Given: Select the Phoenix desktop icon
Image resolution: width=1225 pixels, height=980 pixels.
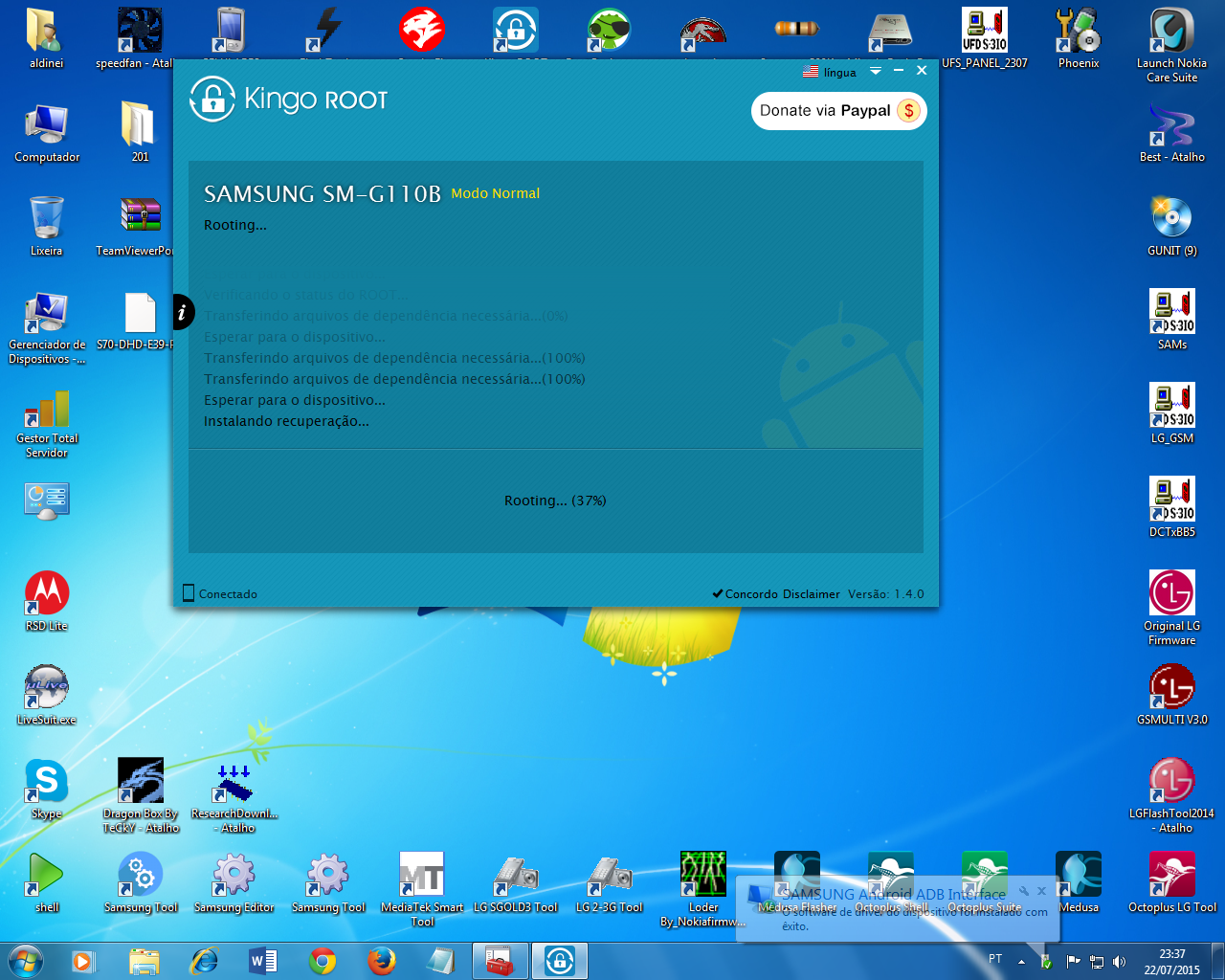Looking at the screenshot, I should [x=1079, y=38].
